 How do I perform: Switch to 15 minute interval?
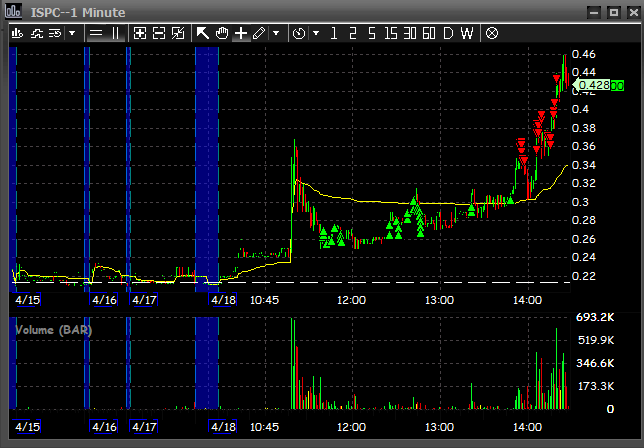point(391,33)
